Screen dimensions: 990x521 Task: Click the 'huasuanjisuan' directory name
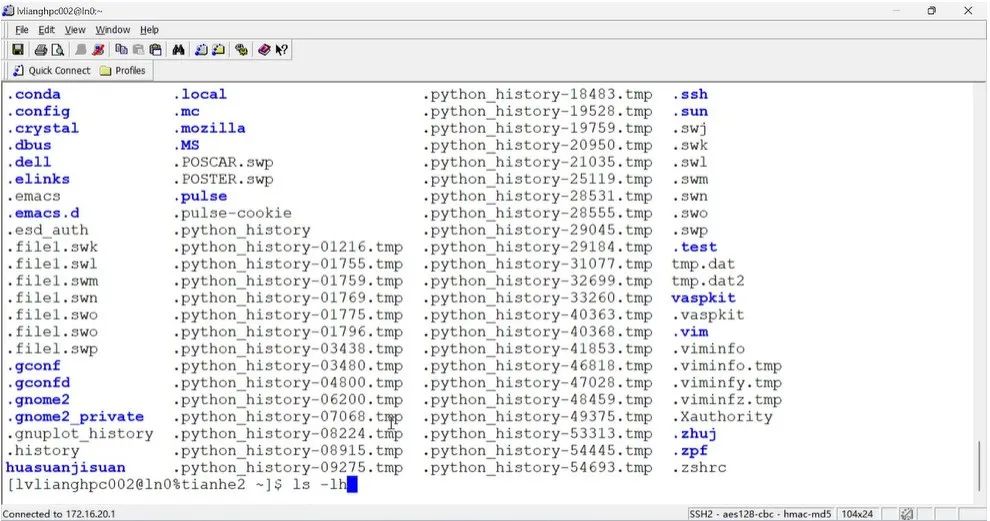coord(66,468)
